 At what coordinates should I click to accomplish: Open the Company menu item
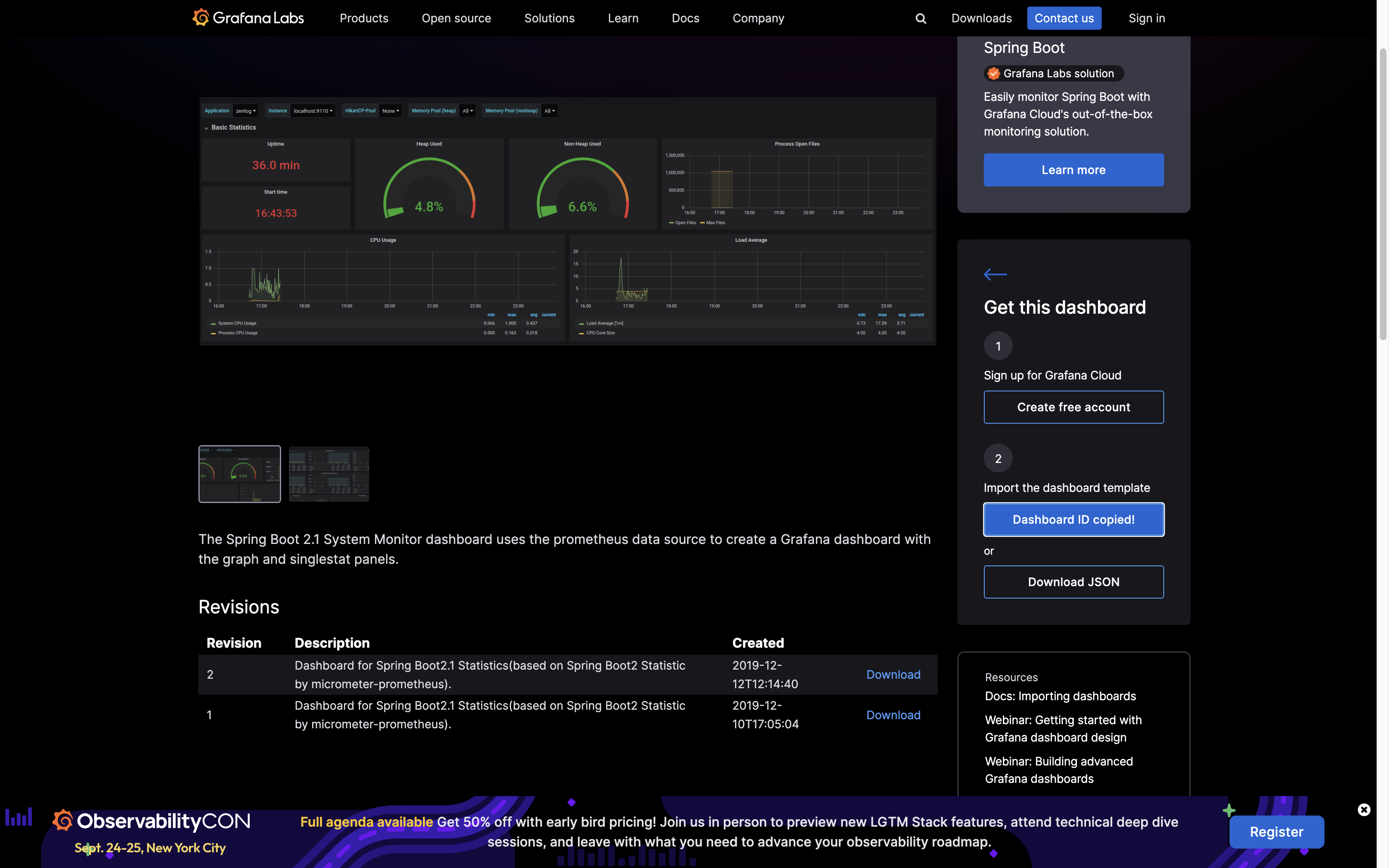pos(758,18)
